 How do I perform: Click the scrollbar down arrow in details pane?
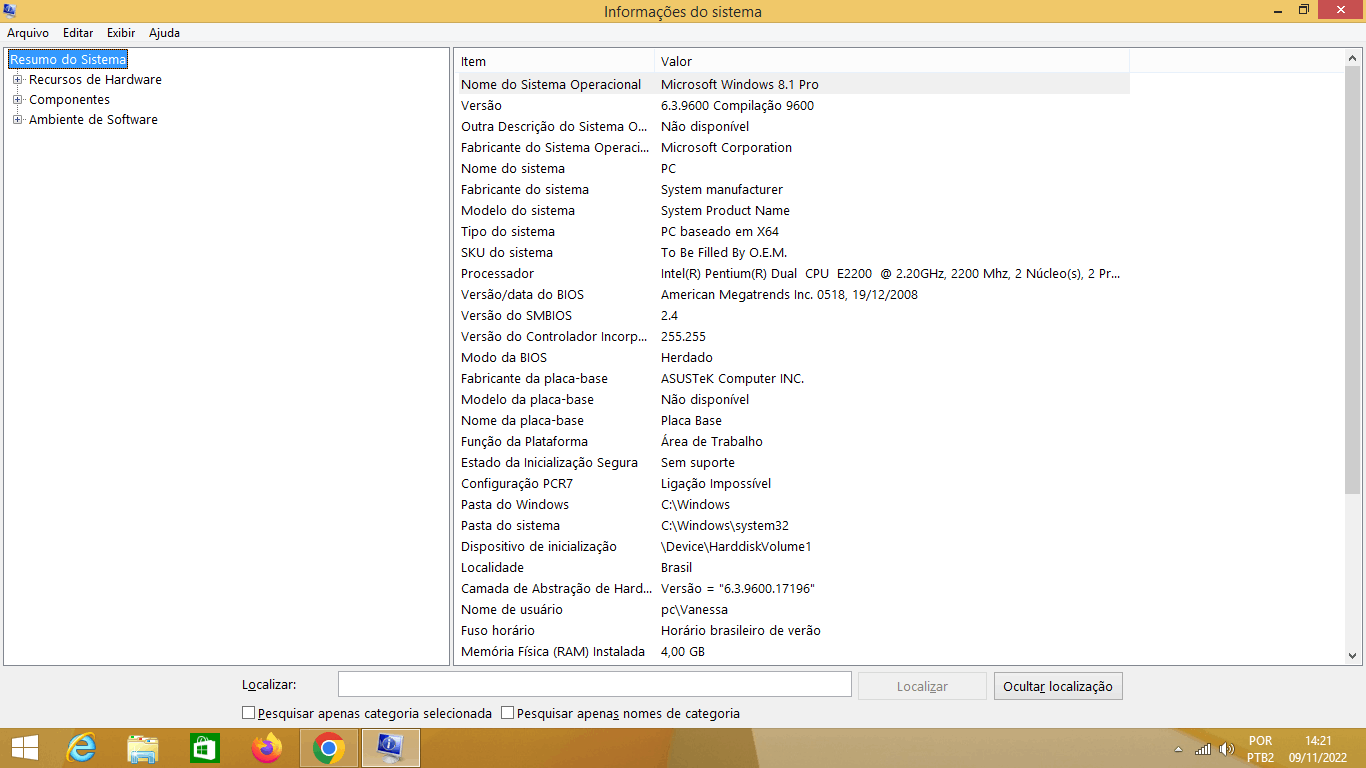point(1353,656)
